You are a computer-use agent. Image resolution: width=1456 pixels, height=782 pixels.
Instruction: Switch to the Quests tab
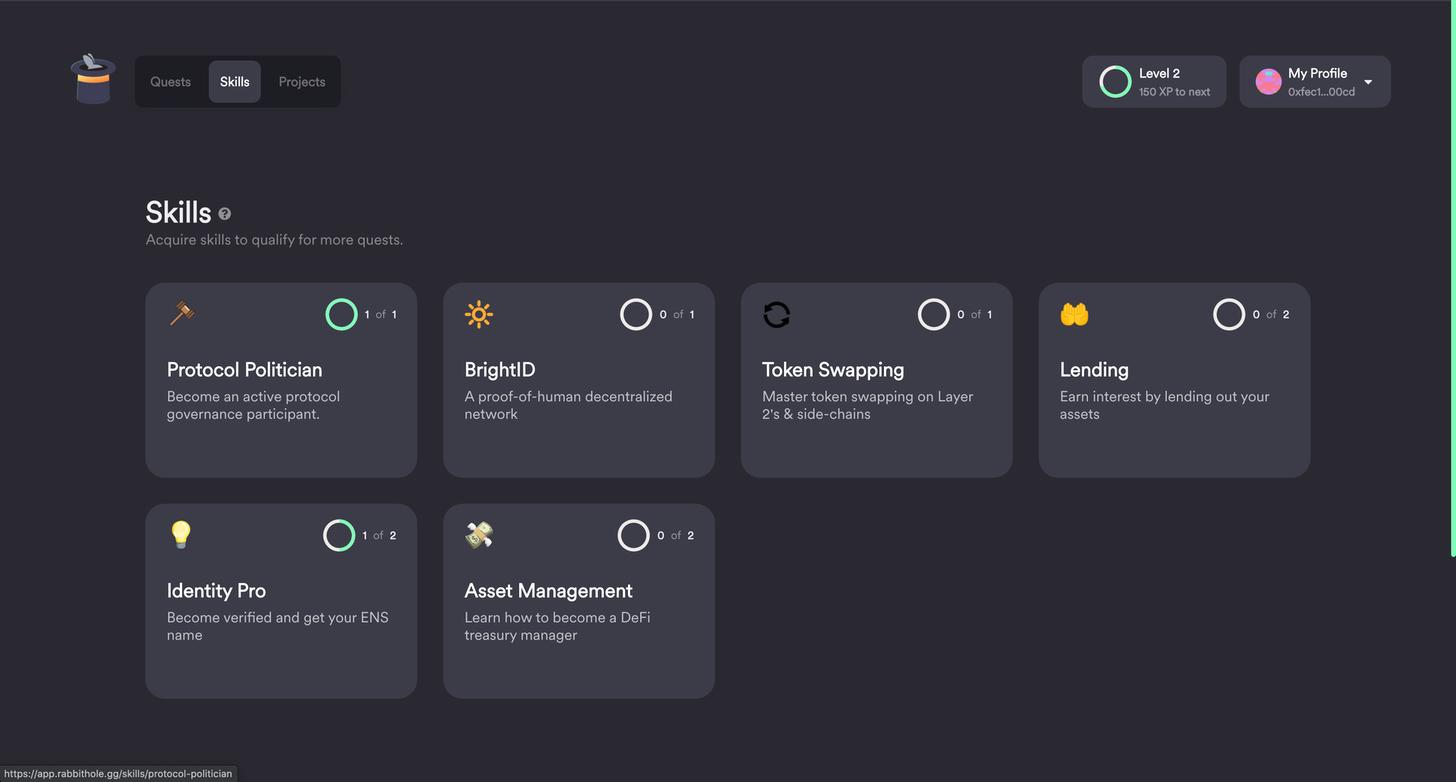point(170,82)
